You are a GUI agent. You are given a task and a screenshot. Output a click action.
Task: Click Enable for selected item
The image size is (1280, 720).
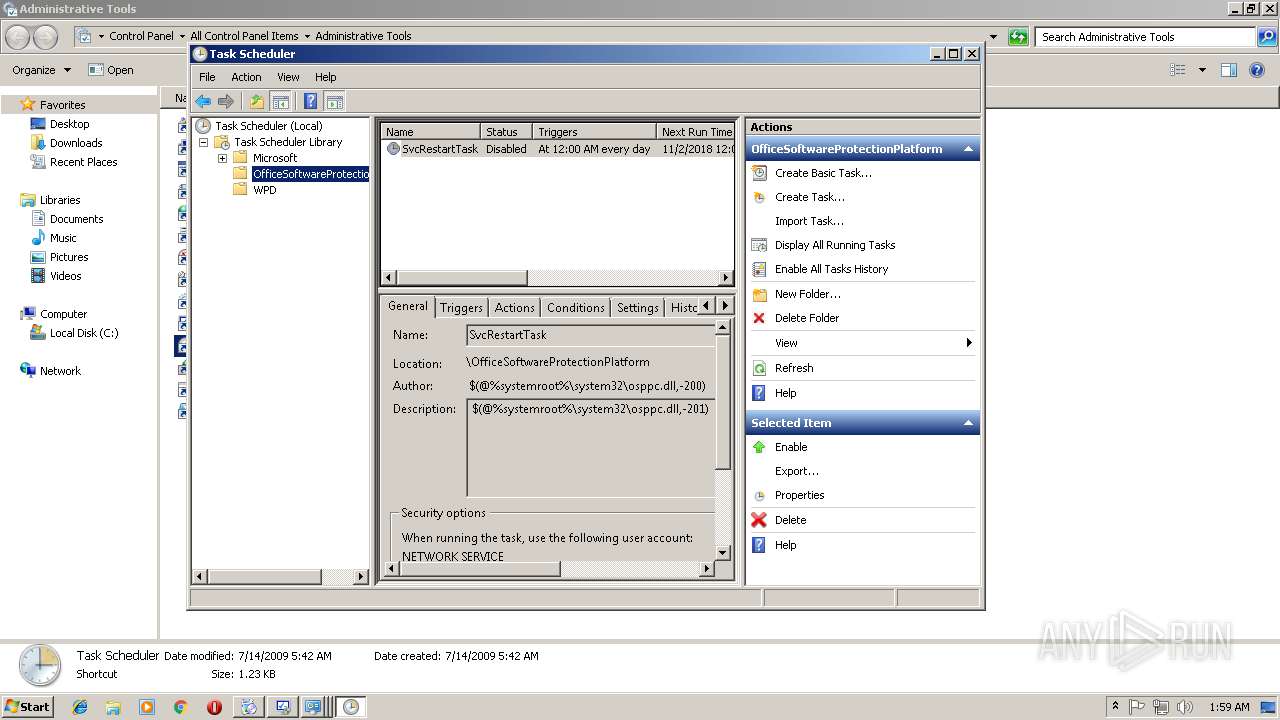click(791, 447)
